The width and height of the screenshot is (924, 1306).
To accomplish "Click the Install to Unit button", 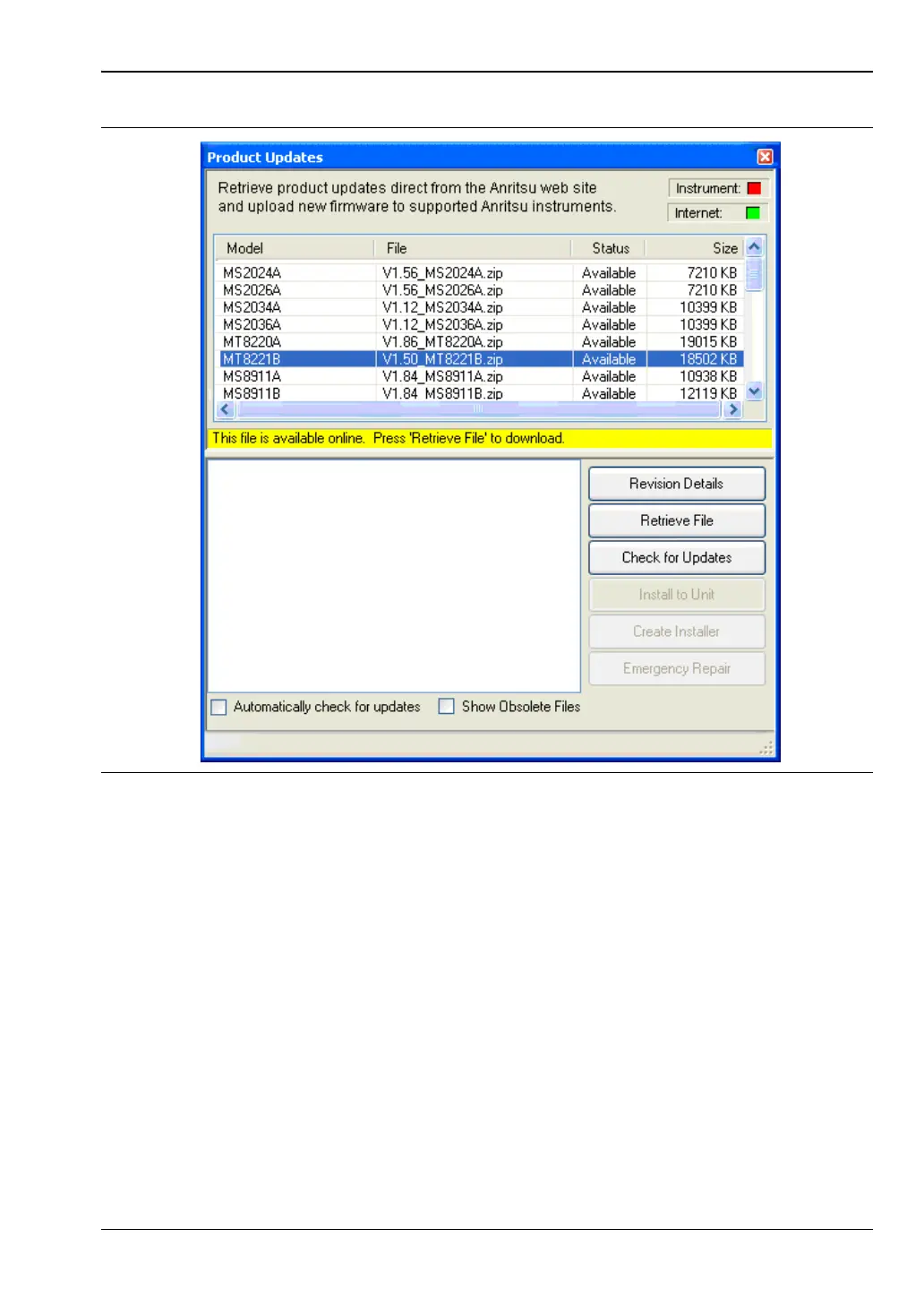I will coord(677,595).
